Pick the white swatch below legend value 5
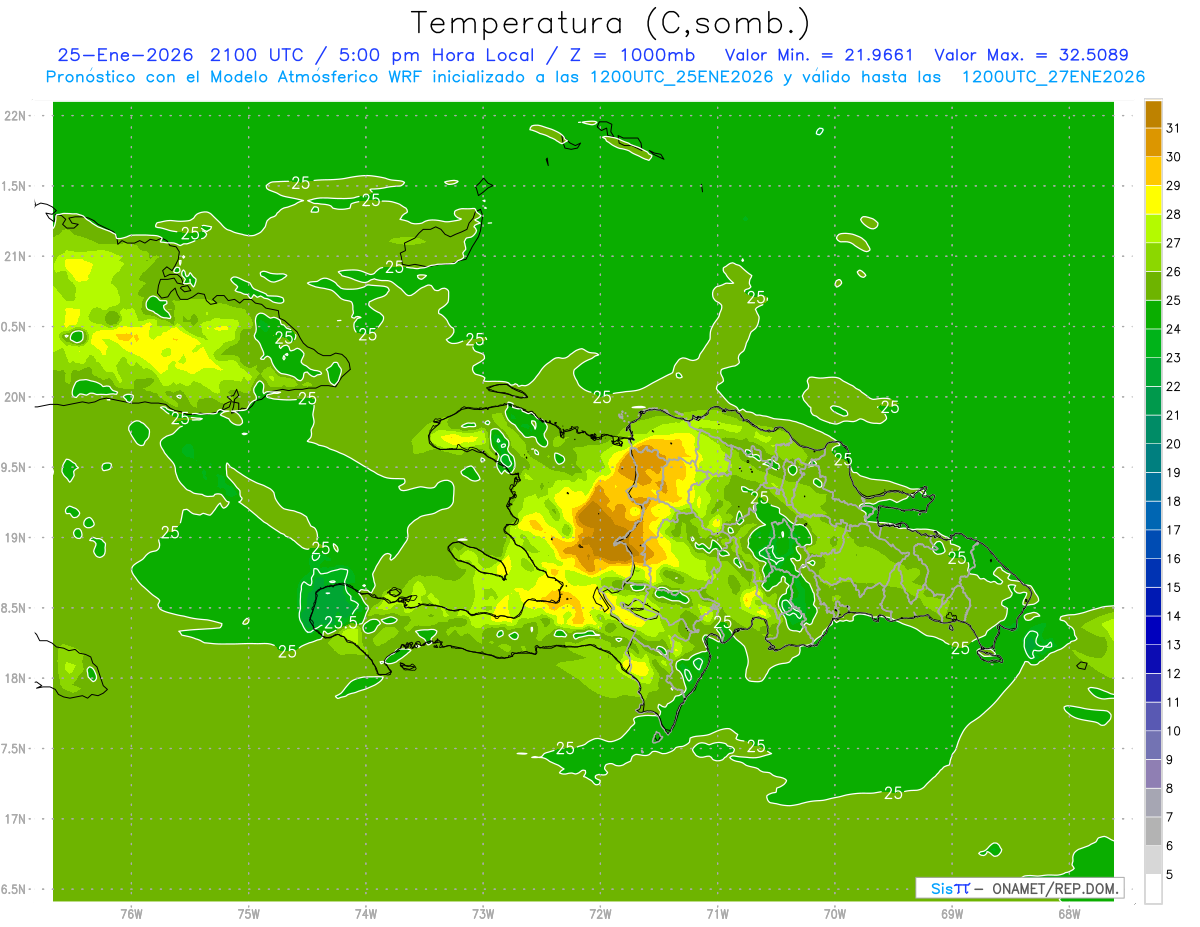Viewport: 1200px width, 927px height. (x=1153, y=889)
